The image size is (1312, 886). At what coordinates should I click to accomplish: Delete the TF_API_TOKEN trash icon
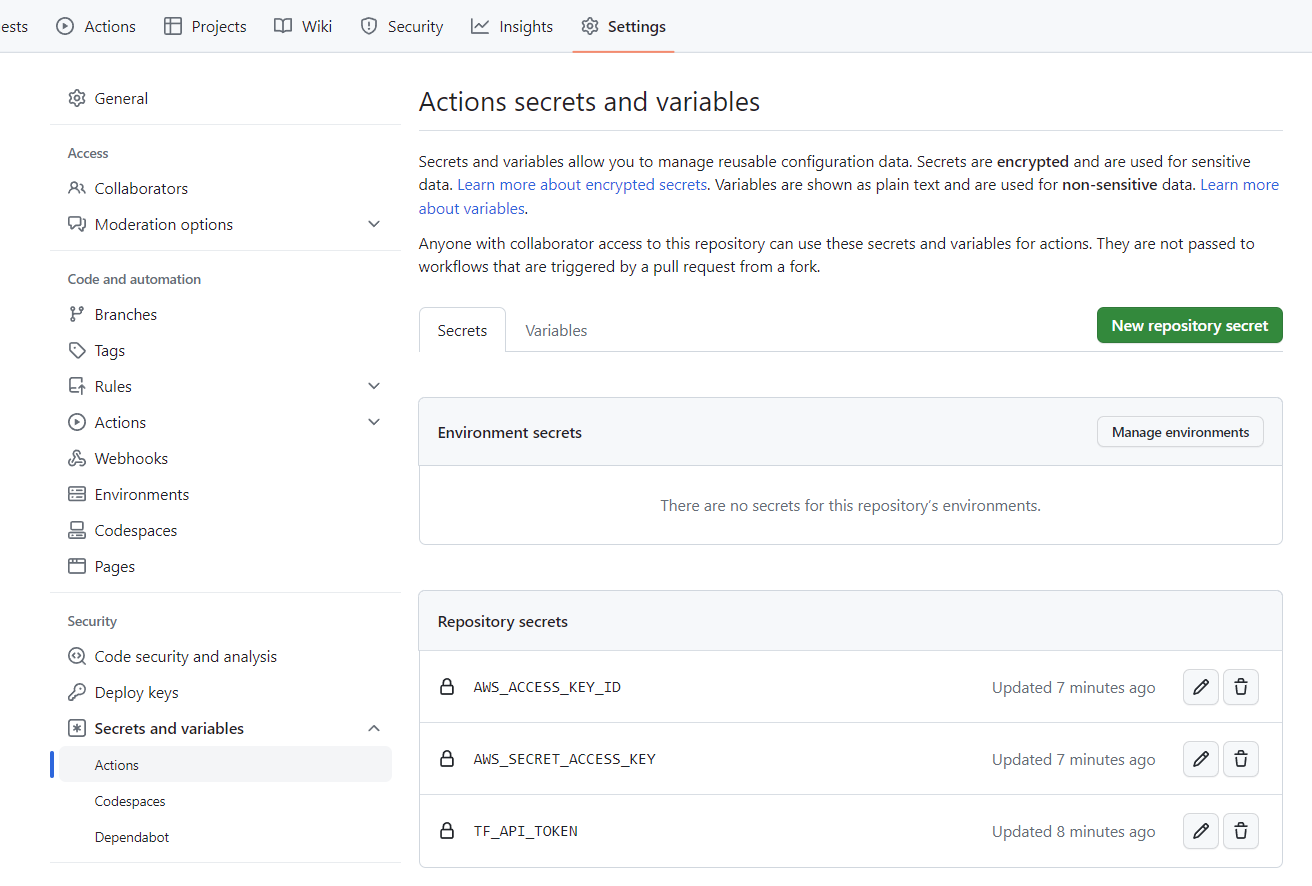pyautogui.click(x=1241, y=831)
